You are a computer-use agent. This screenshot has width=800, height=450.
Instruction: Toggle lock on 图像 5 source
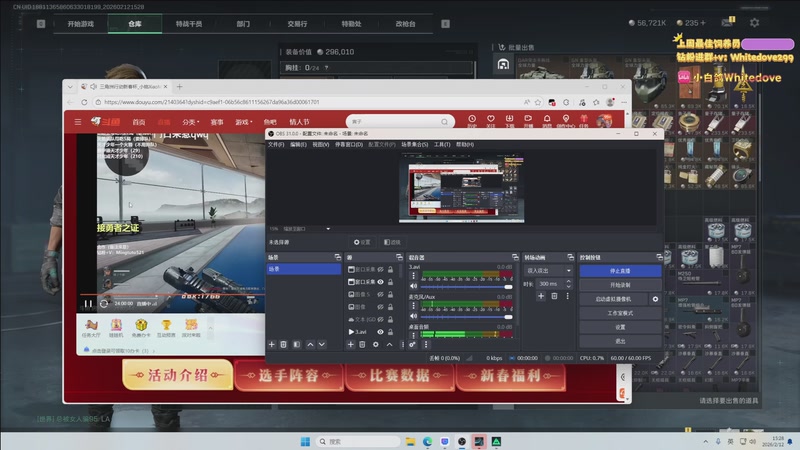(x=390, y=294)
